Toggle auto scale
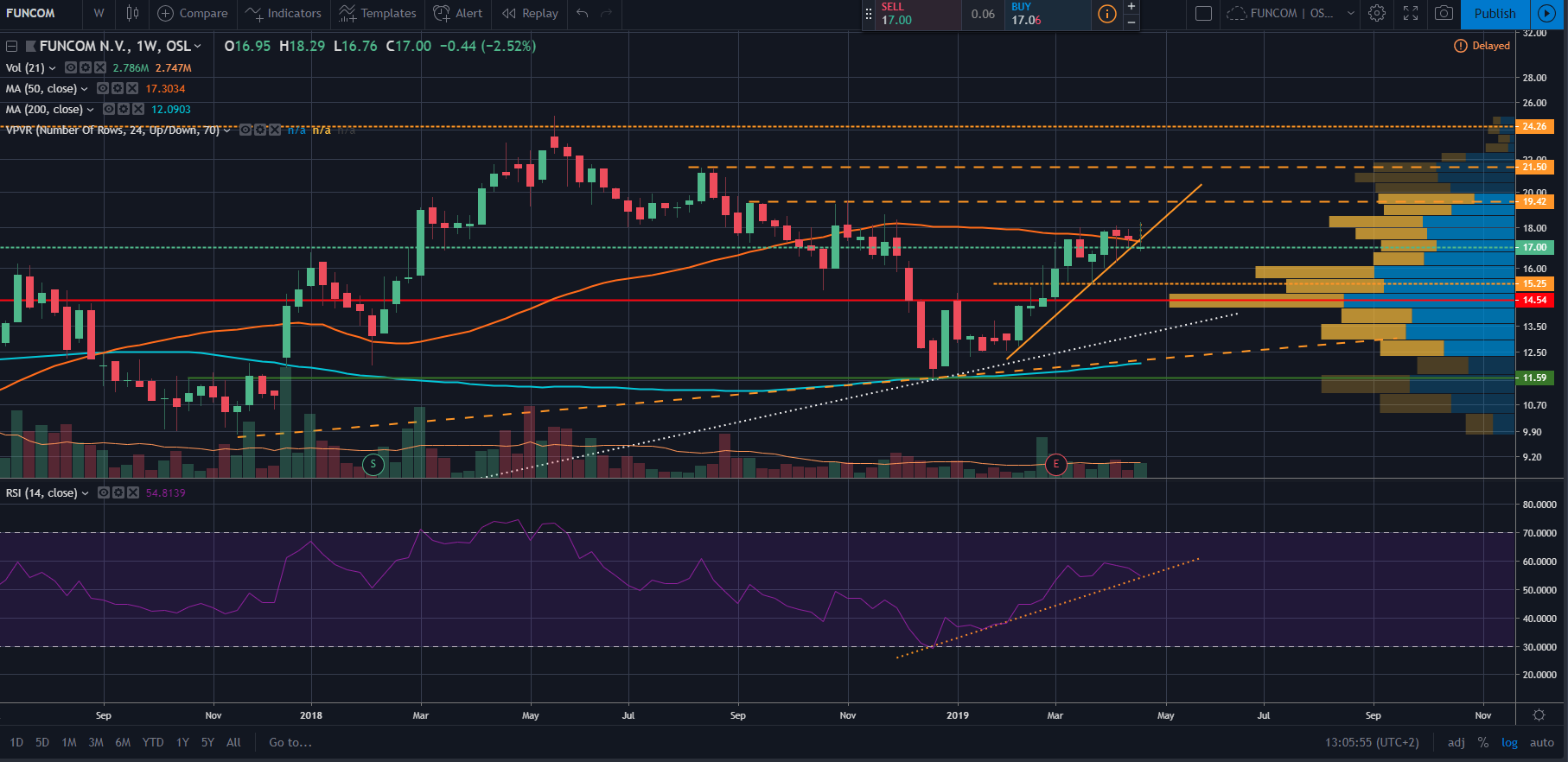This screenshot has height=762, width=1568. tap(1542, 742)
